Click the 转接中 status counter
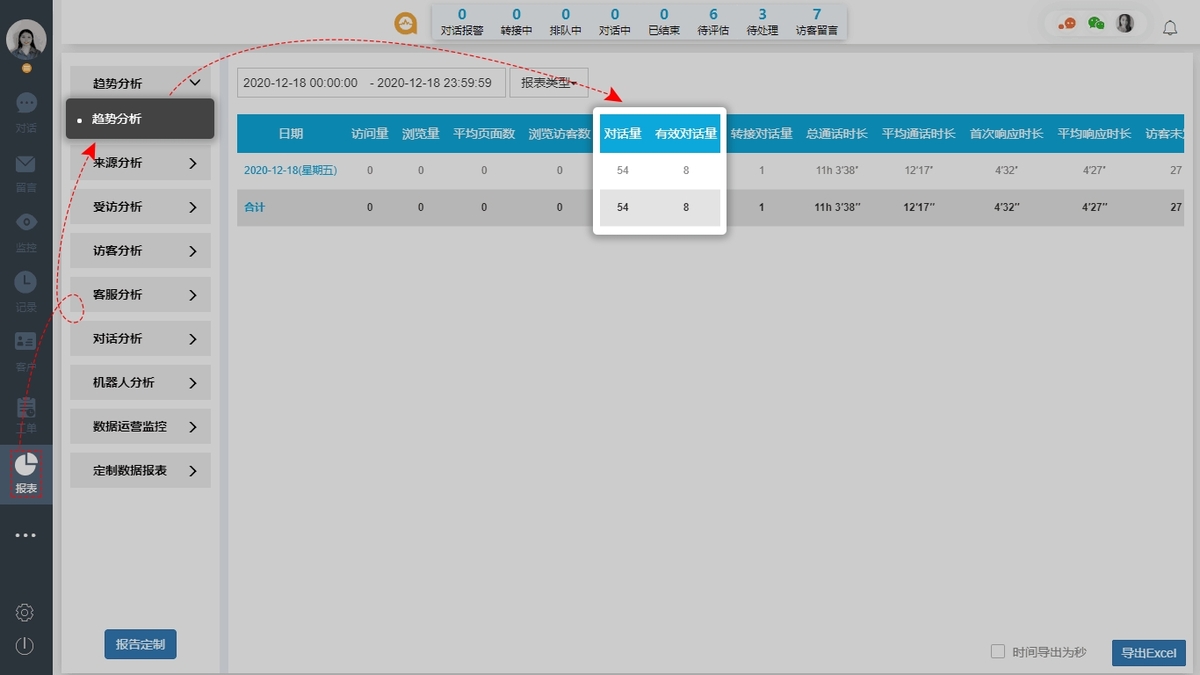 point(516,21)
